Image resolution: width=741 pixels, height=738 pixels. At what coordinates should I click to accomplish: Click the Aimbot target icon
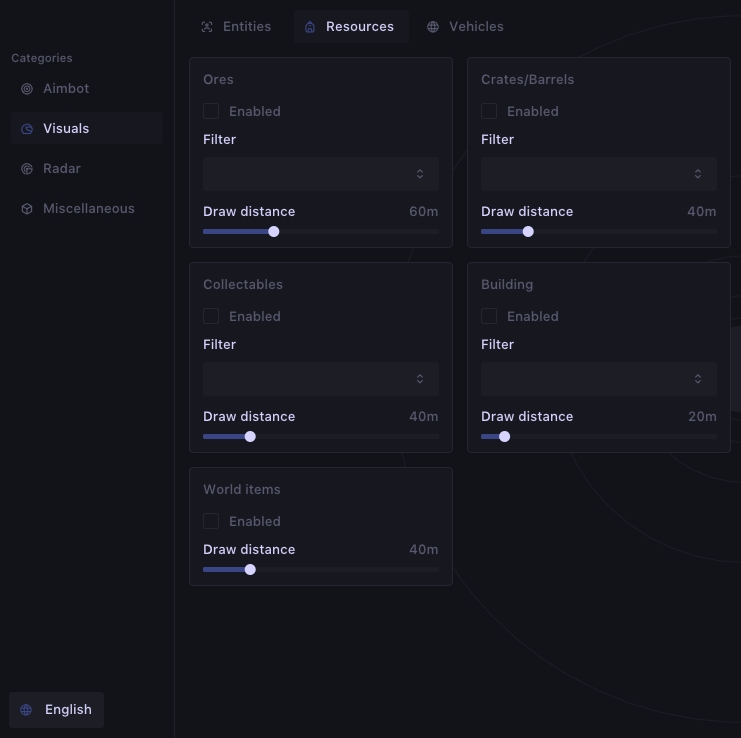coord(27,89)
